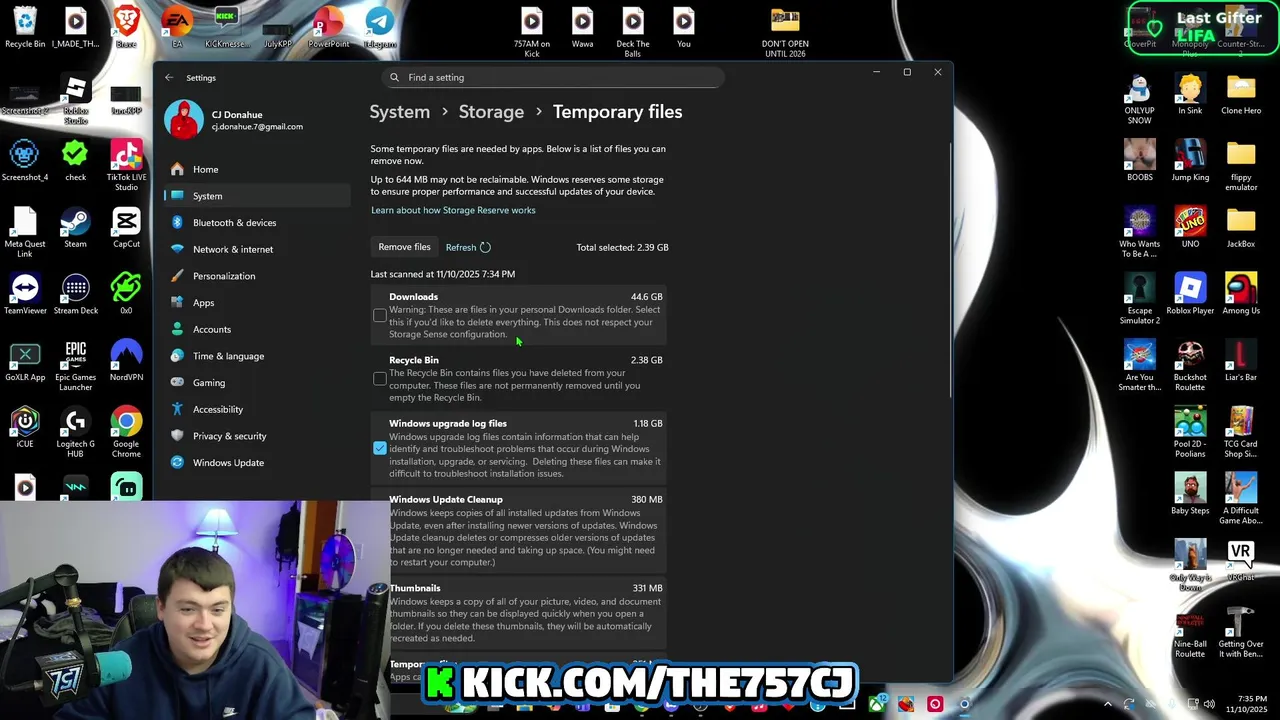Select the CapCut desktop shortcut
This screenshot has height=720, width=1280.
tap(126, 228)
